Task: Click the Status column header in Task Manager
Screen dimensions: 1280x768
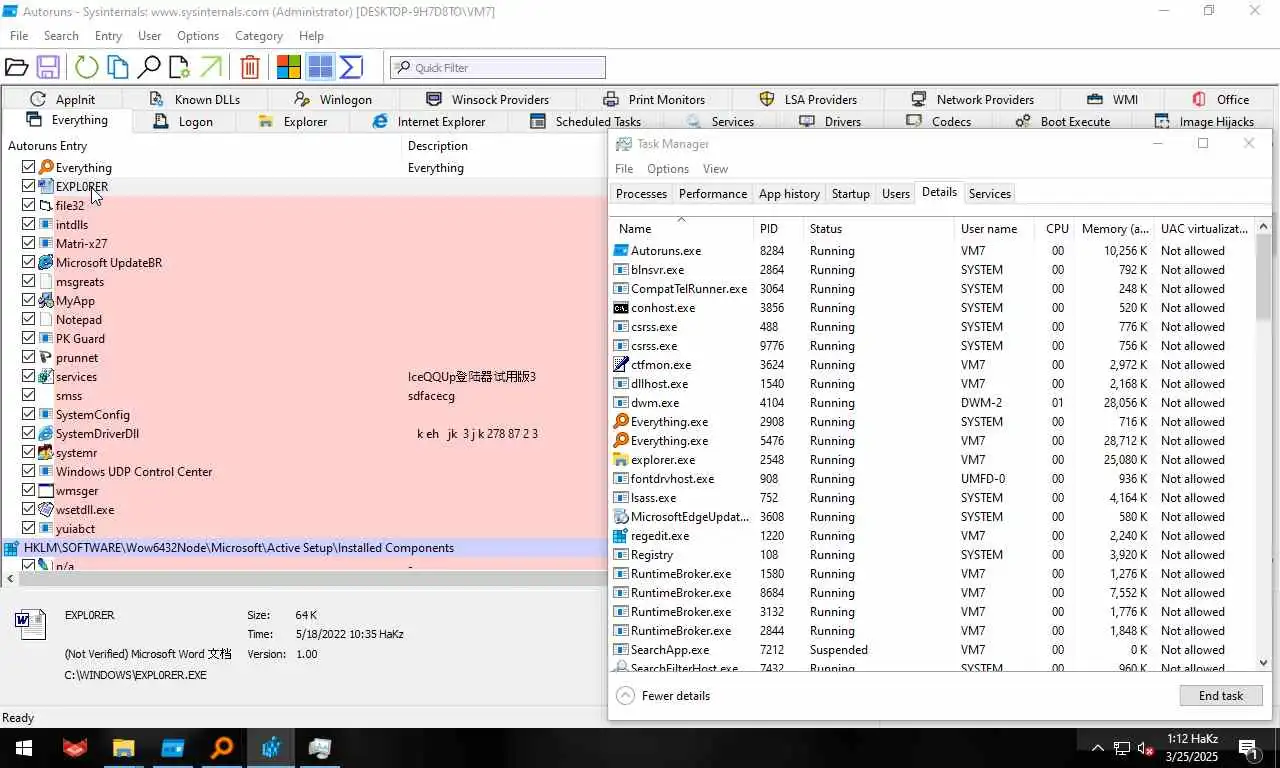Action: point(879,228)
